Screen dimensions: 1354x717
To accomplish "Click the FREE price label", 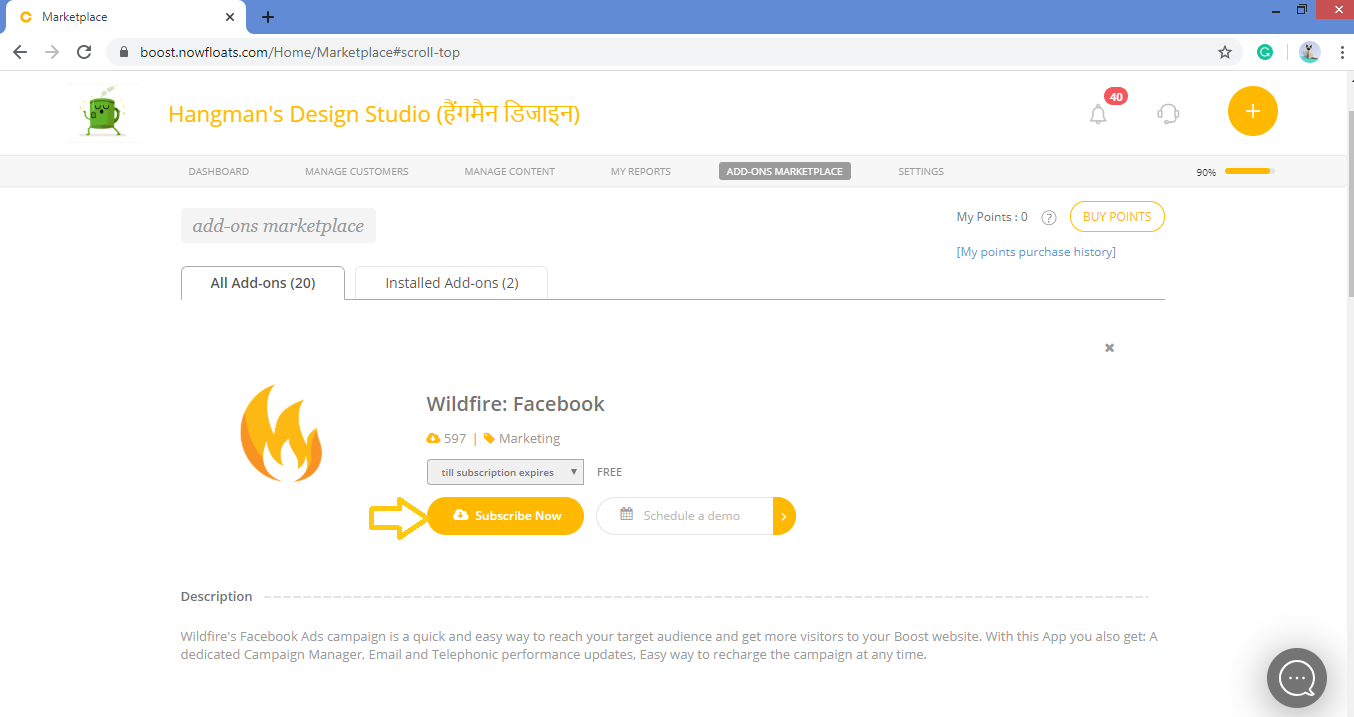I will [x=609, y=472].
